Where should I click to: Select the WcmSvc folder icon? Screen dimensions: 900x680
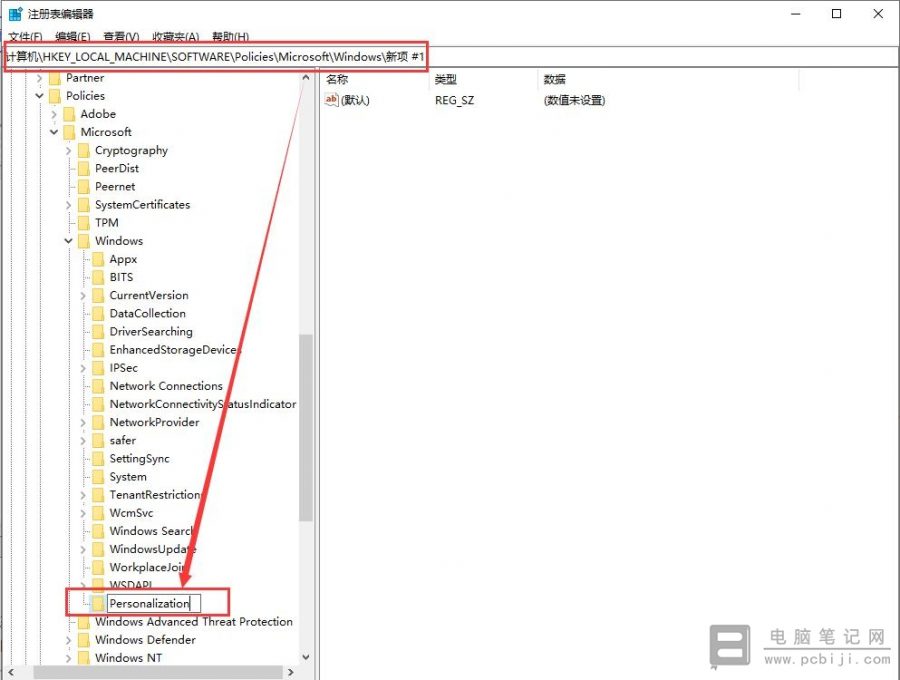coord(99,513)
